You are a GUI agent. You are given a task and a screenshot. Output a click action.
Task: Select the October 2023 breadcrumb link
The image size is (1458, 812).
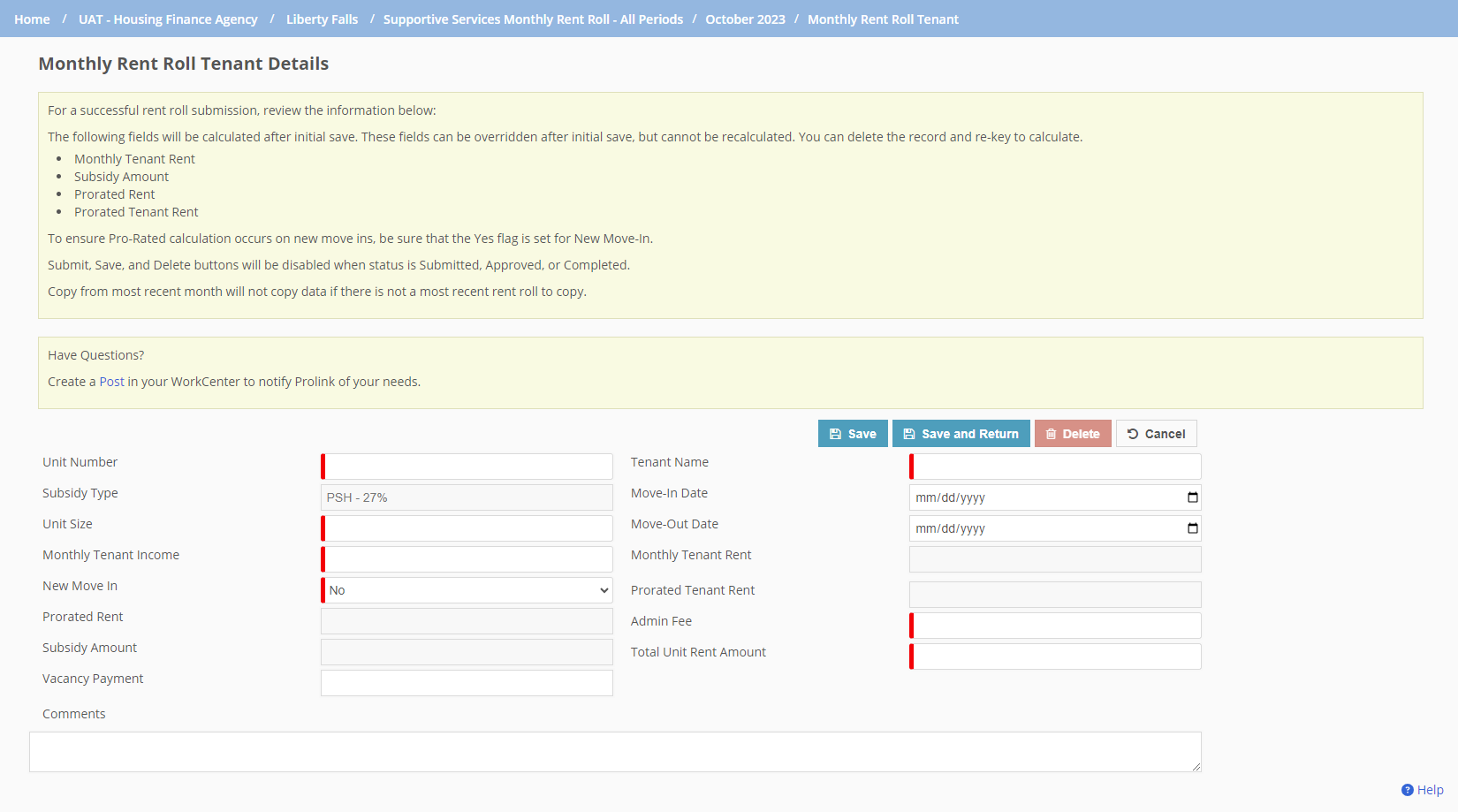tap(745, 19)
